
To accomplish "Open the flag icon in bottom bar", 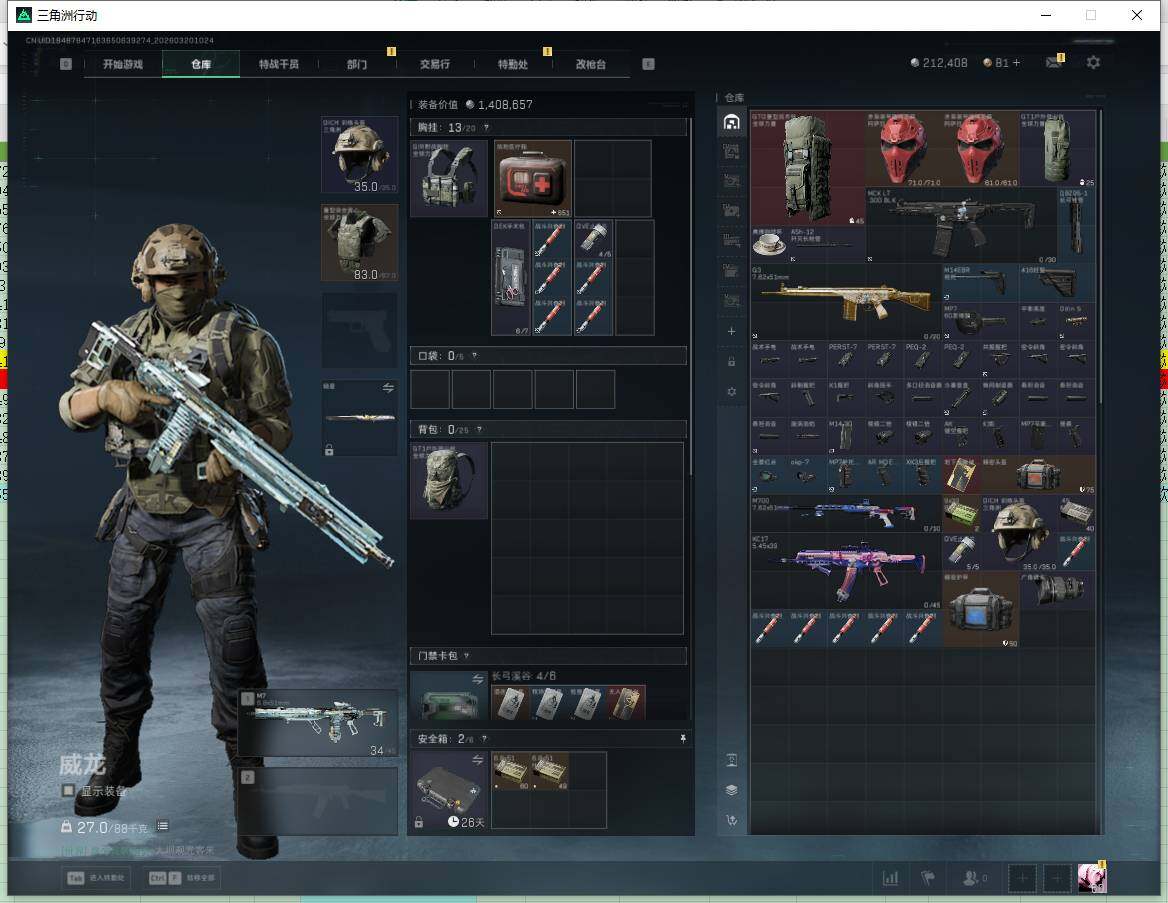I will coord(928,878).
